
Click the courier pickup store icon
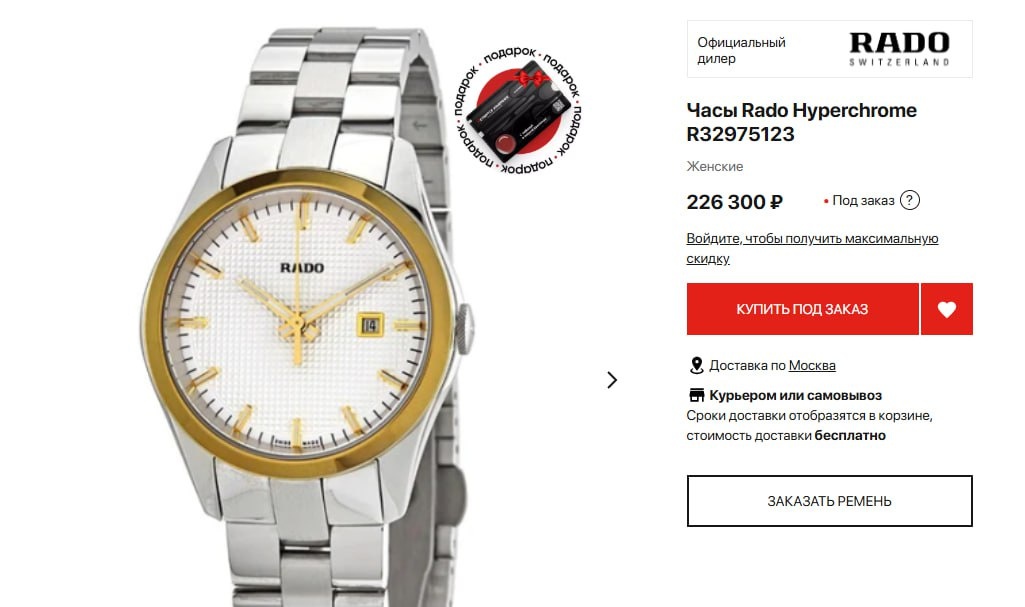coord(697,395)
